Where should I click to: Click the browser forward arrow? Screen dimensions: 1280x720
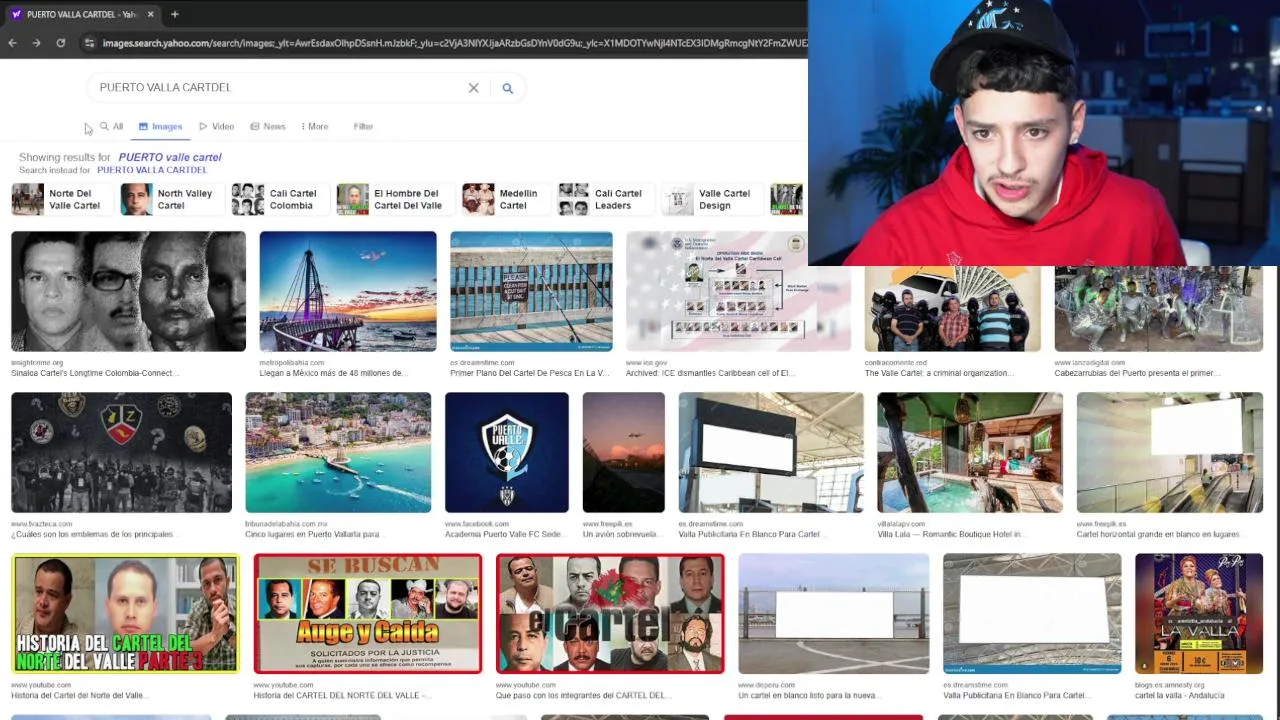36,43
